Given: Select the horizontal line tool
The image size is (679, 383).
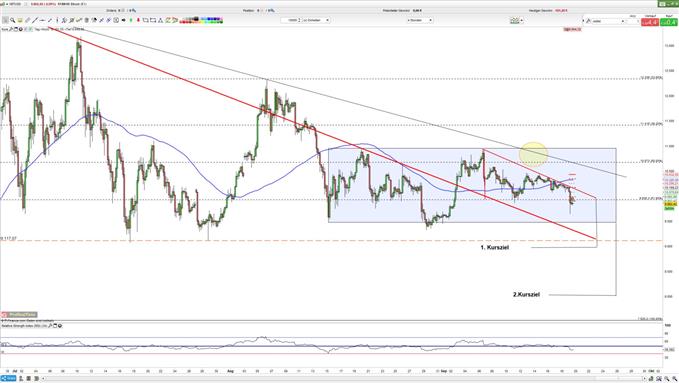Looking at the screenshot, I should click(42, 20).
